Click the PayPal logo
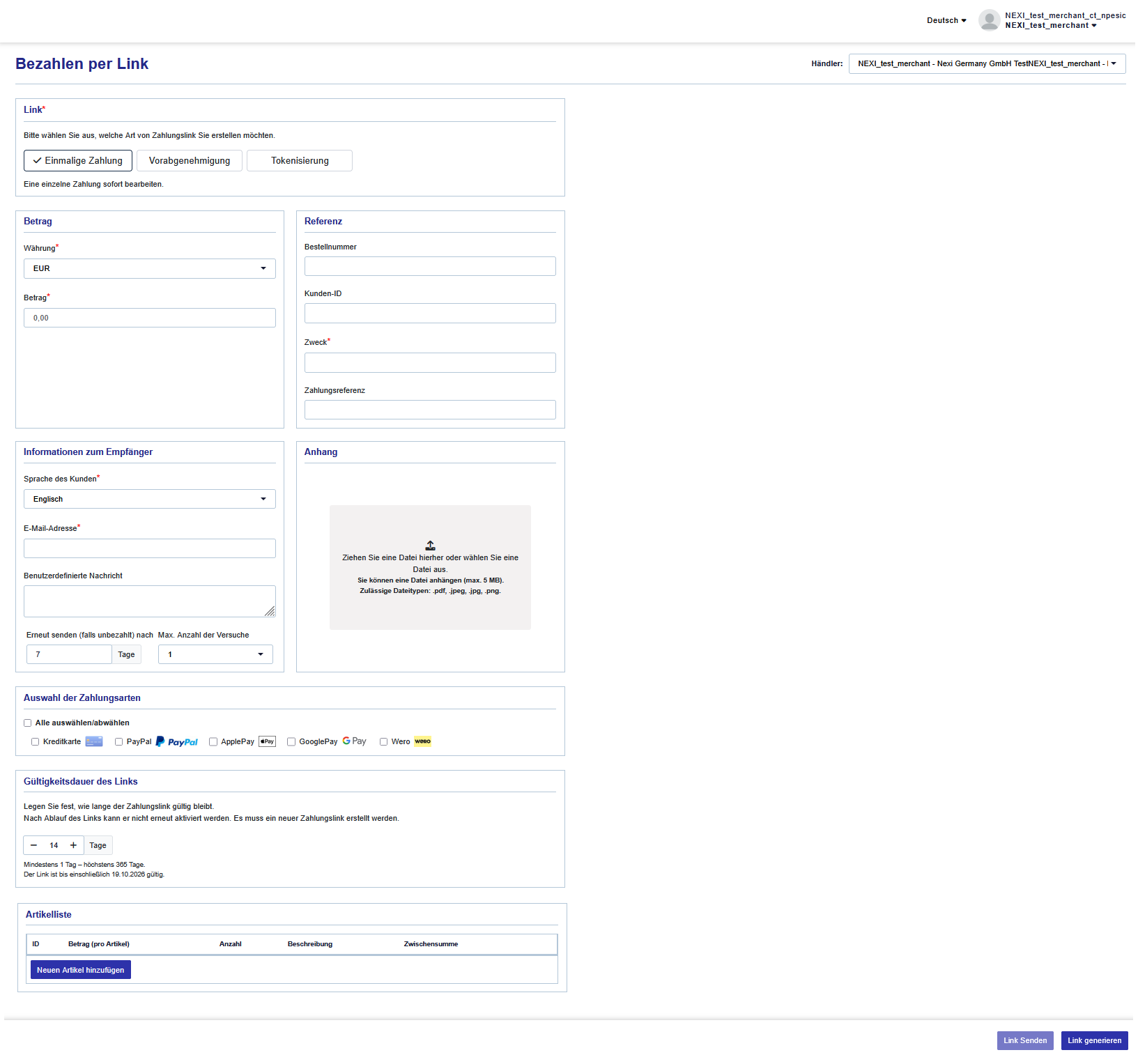This screenshot has width=1138, height=1064. (x=177, y=741)
